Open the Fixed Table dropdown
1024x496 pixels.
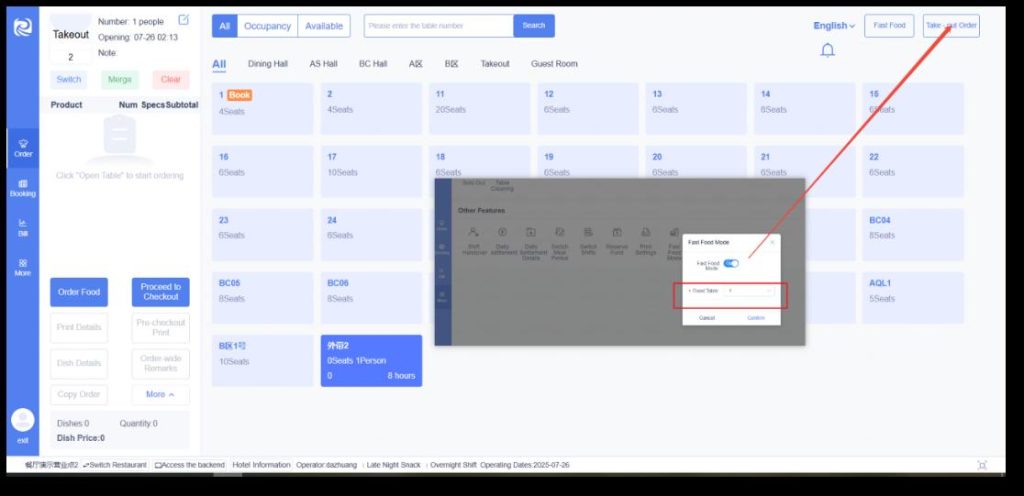(747, 291)
